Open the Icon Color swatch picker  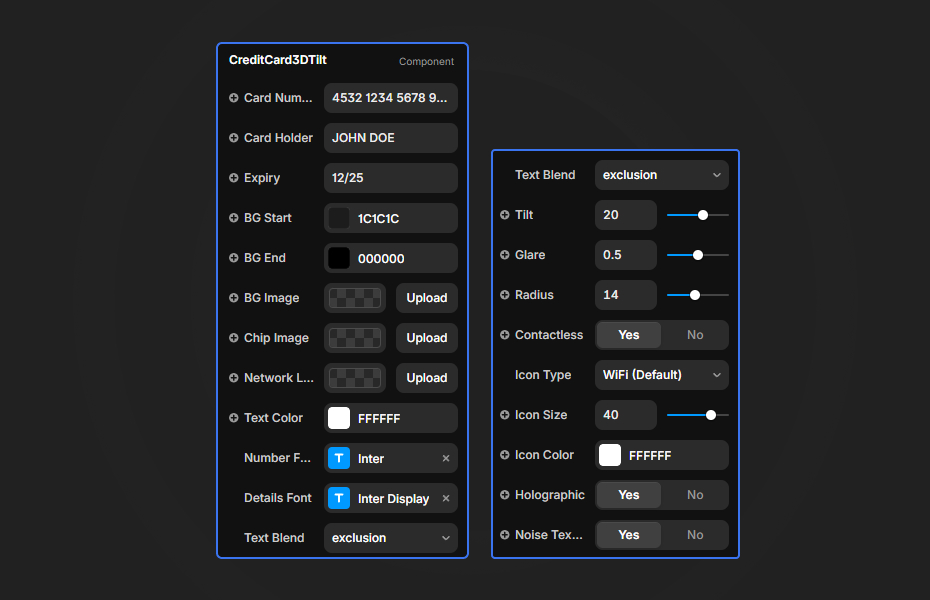click(x=610, y=455)
